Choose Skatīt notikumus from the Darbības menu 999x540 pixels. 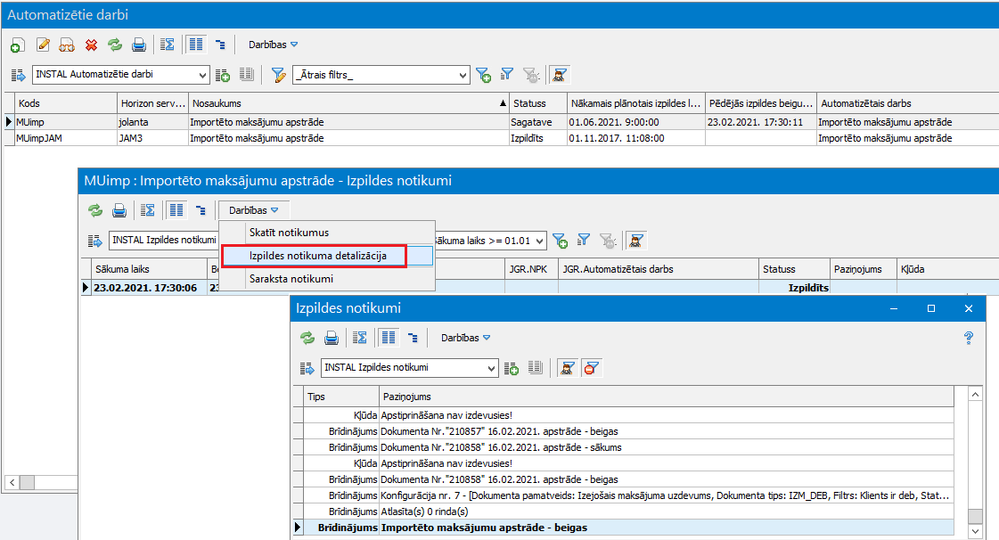(x=288, y=233)
